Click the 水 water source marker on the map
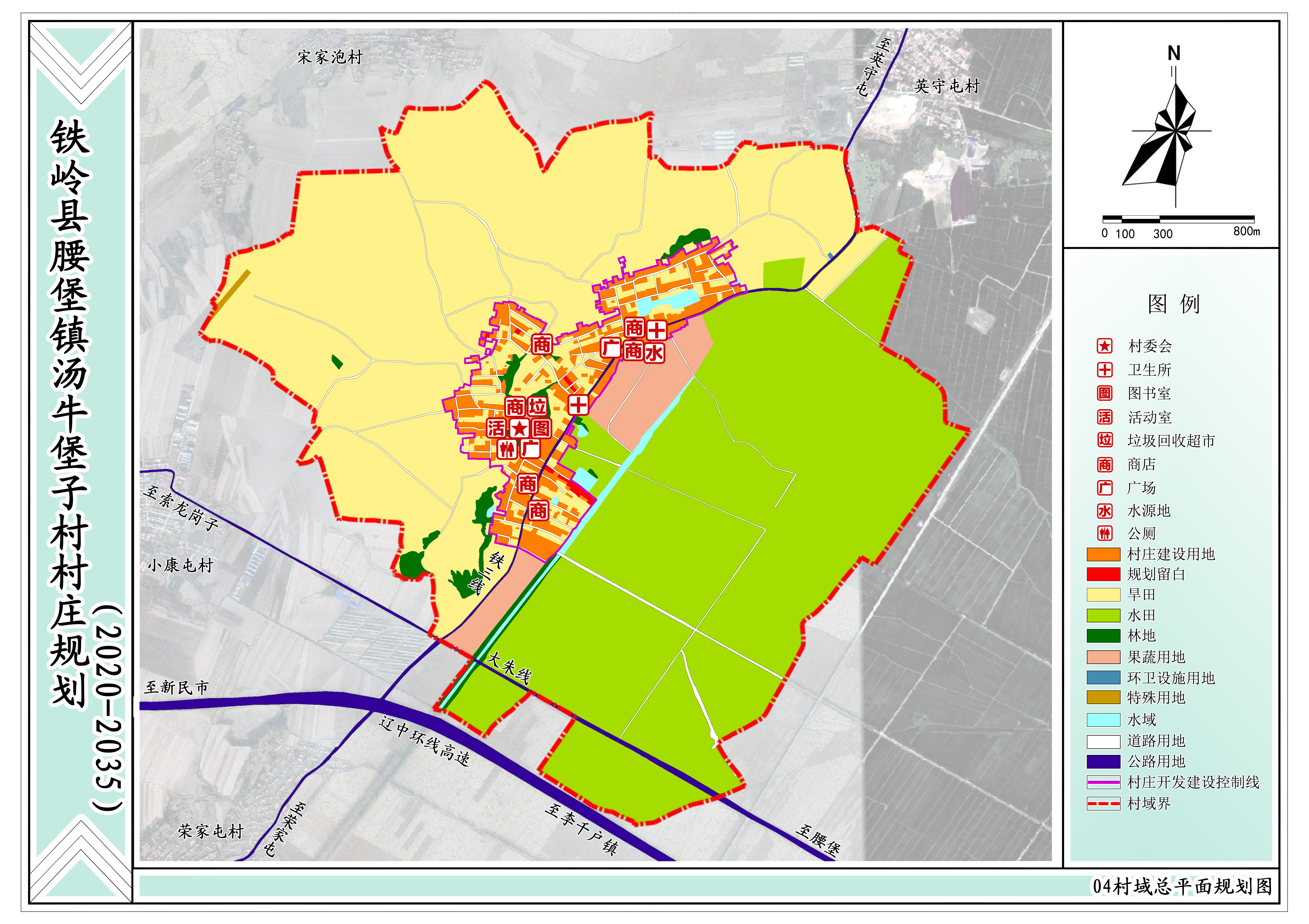 pos(655,352)
